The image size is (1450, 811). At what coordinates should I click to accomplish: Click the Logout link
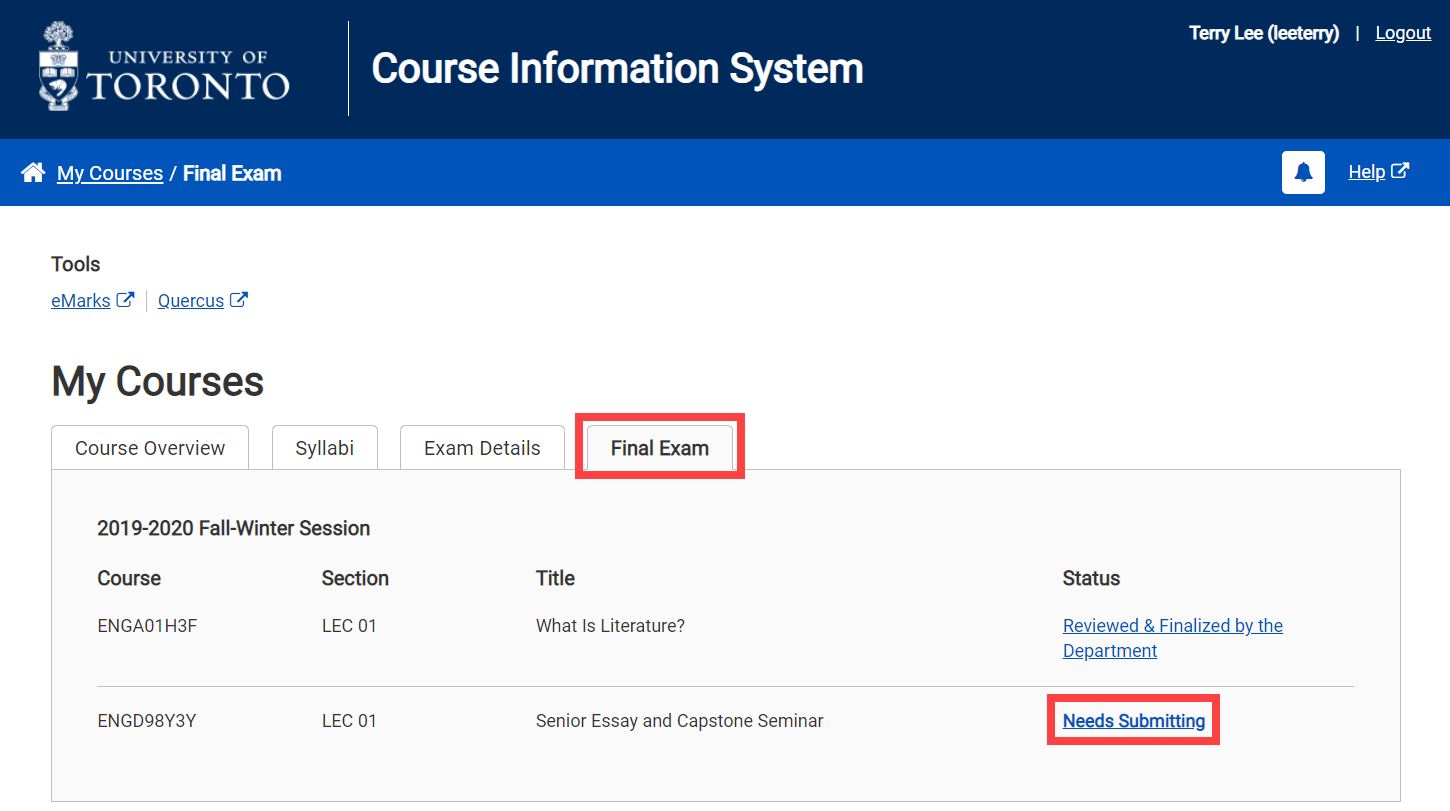click(1403, 33)
